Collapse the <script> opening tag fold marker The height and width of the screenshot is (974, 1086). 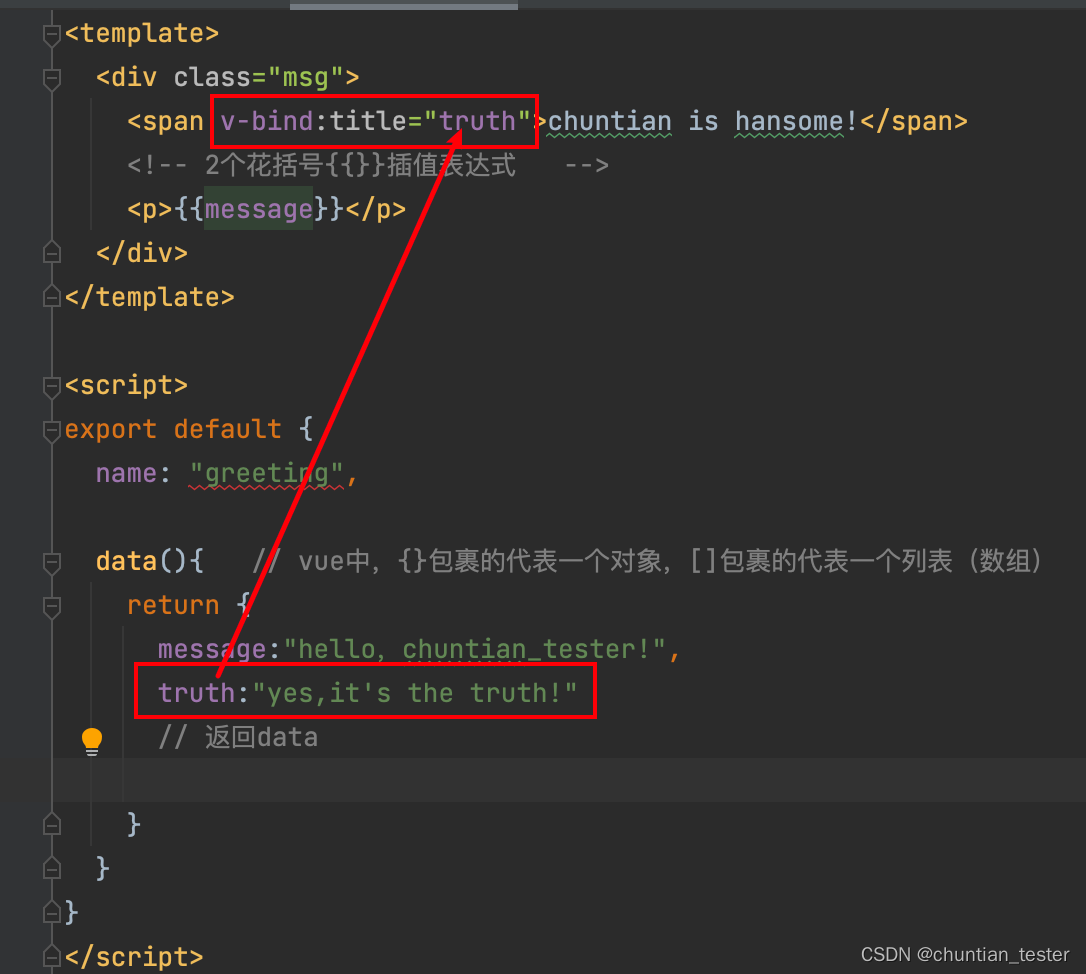pyautogui.click(x=52, y=385)
